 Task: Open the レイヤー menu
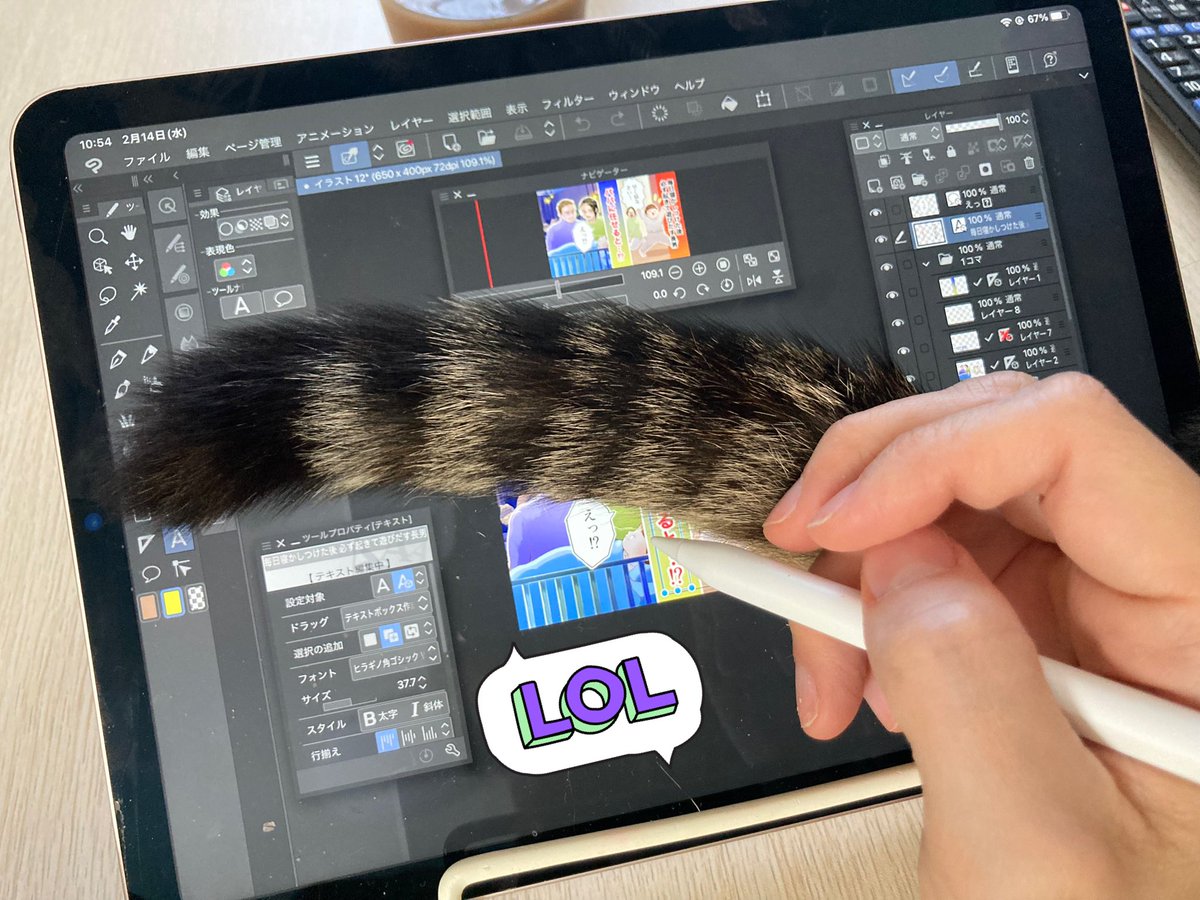pyautogui.click(x=411, y=122)
